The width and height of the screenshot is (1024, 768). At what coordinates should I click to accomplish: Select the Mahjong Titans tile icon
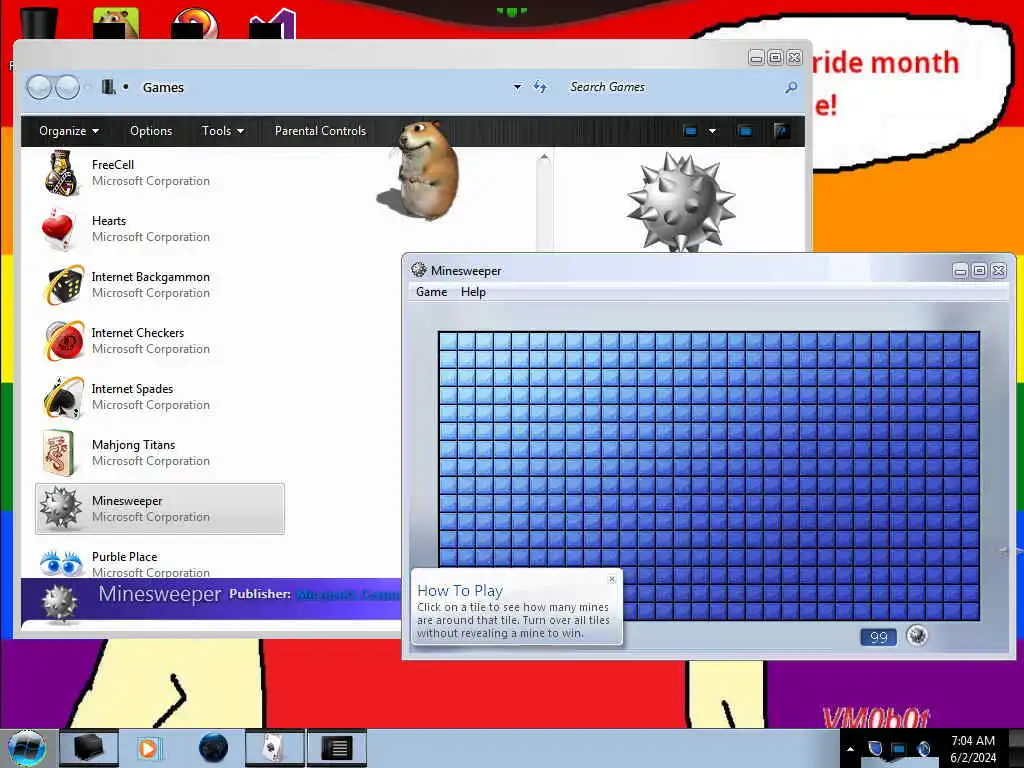(59, 452)
